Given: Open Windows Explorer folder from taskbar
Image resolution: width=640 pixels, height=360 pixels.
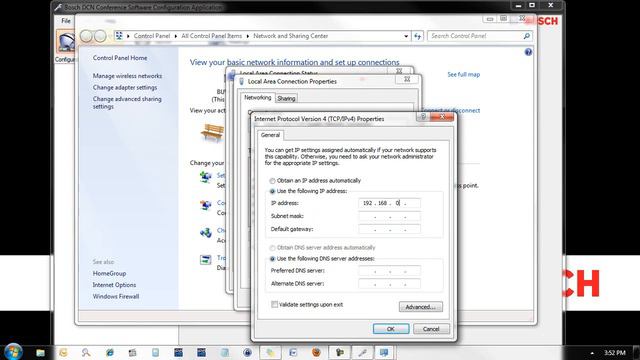Looking at the screenshot, I should pos(40,353).
